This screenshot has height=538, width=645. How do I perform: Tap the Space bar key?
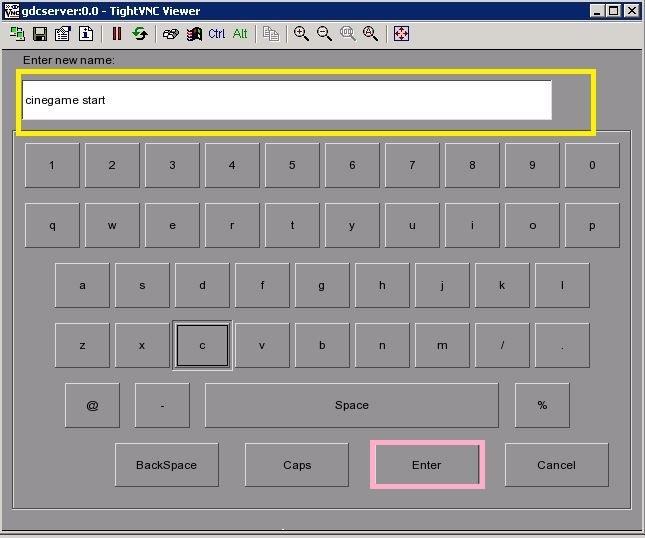tap(352, 406)
